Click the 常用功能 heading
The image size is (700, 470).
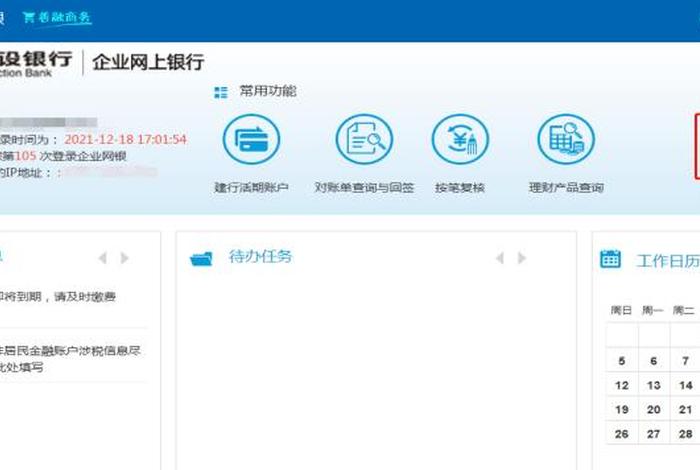click(268, 92)
